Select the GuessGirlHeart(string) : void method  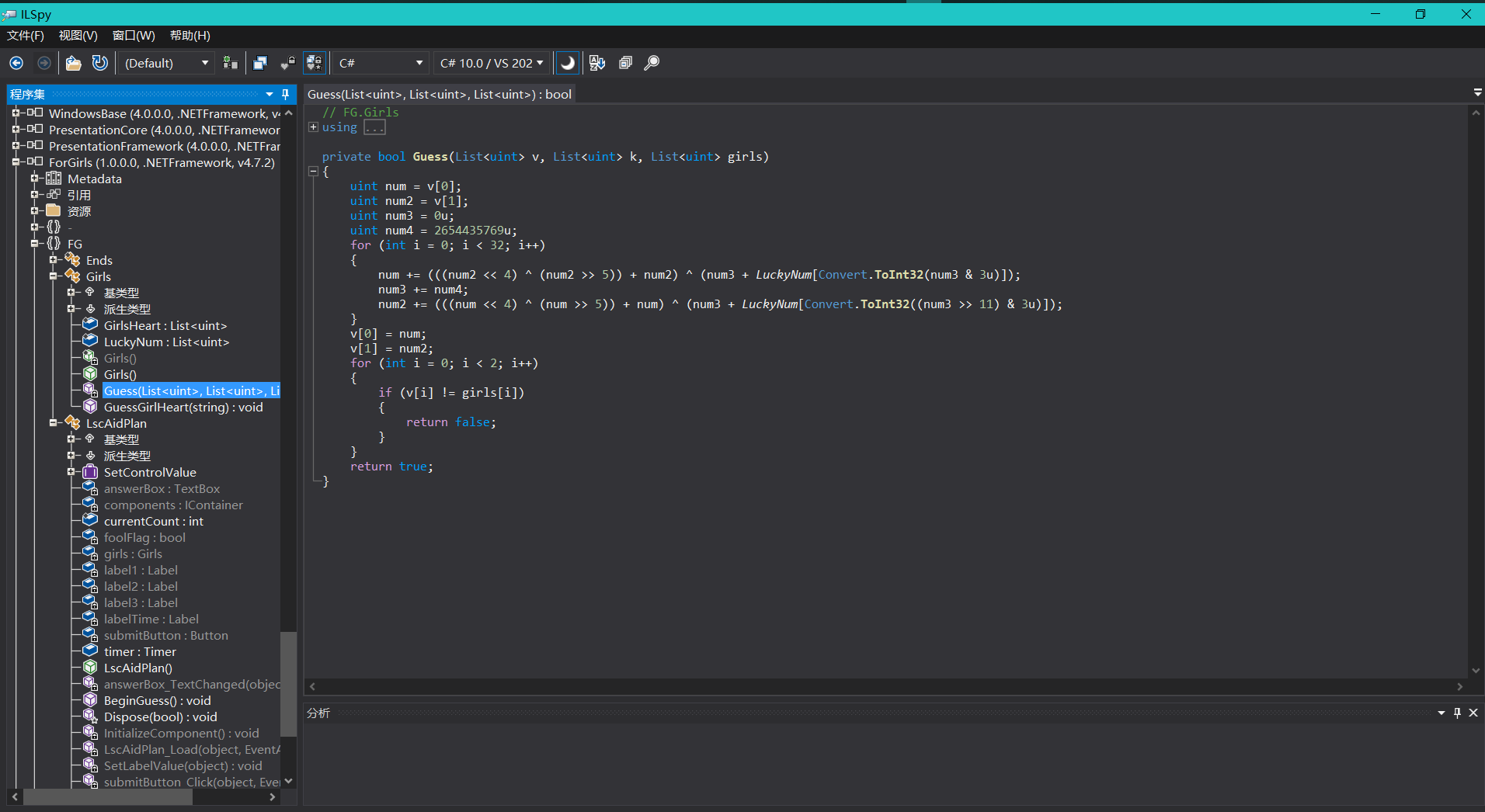pos(183,407)
